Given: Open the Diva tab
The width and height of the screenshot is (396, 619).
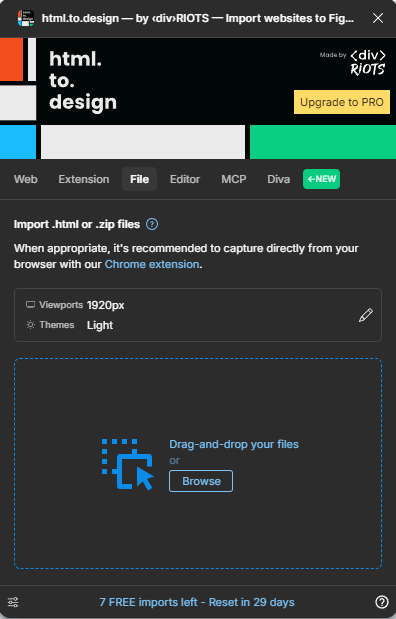Looking at the screenshot, I should click(x=278, y=179).
